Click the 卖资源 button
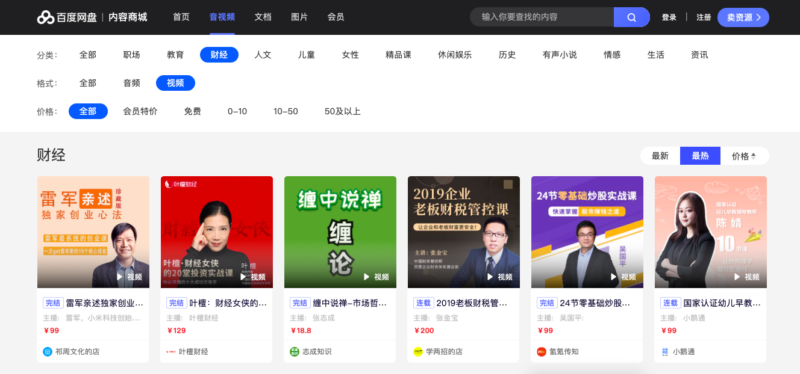This screenshot has height=374, width=800. coord(743,17)
